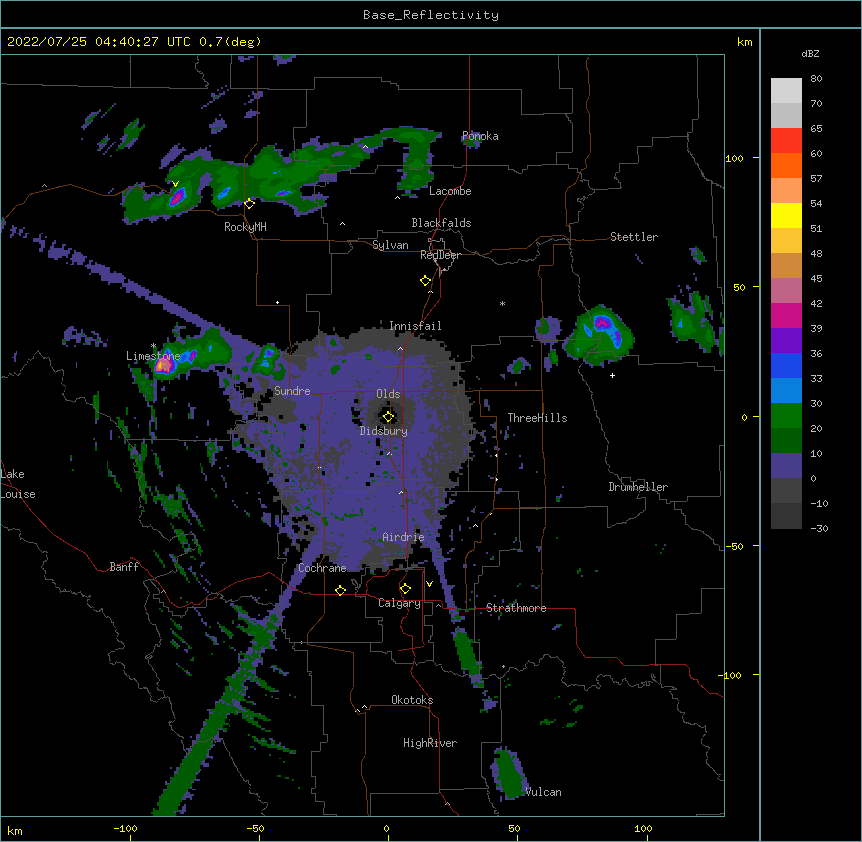Click the Banff town label

pos(124,567)
